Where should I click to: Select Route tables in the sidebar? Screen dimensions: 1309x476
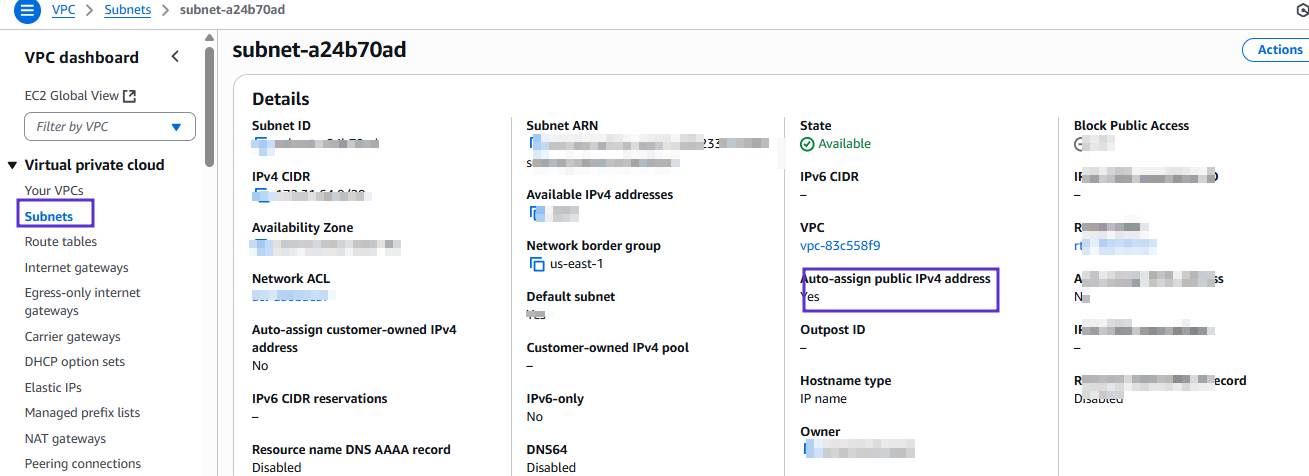[x=61, y=242]
